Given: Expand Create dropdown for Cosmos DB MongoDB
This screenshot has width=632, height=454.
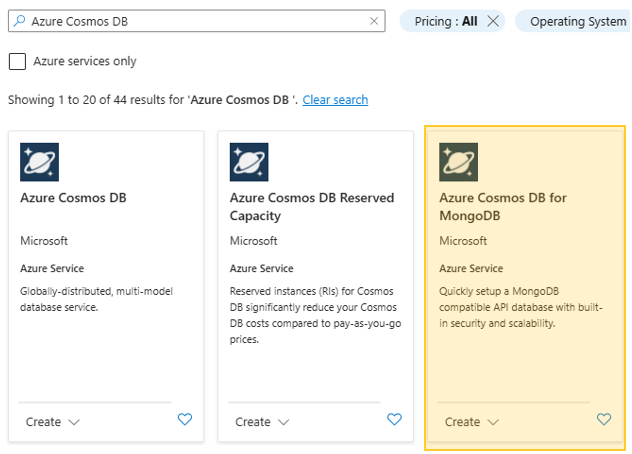Looking at the screenshot, I should pyautogui.click(x=472, y=422).
